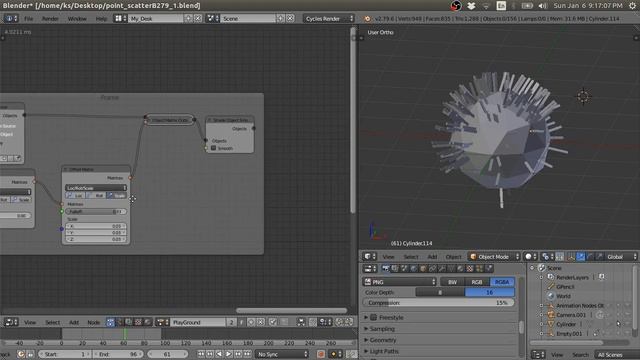Open the 3D viewport editor type selector

click(x=370, y=257)
